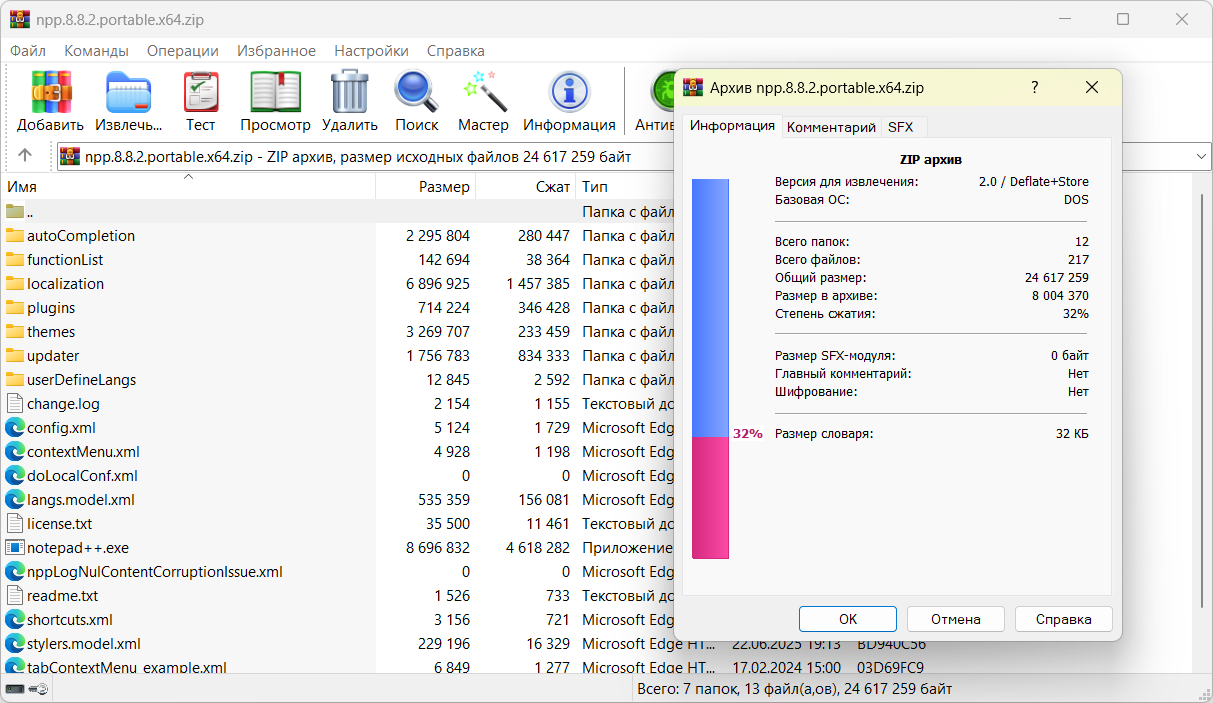Expand the archive path dropdown arrow
Image resolution: width=1213 pixels, height=703 pixels.
[1201, 156]
